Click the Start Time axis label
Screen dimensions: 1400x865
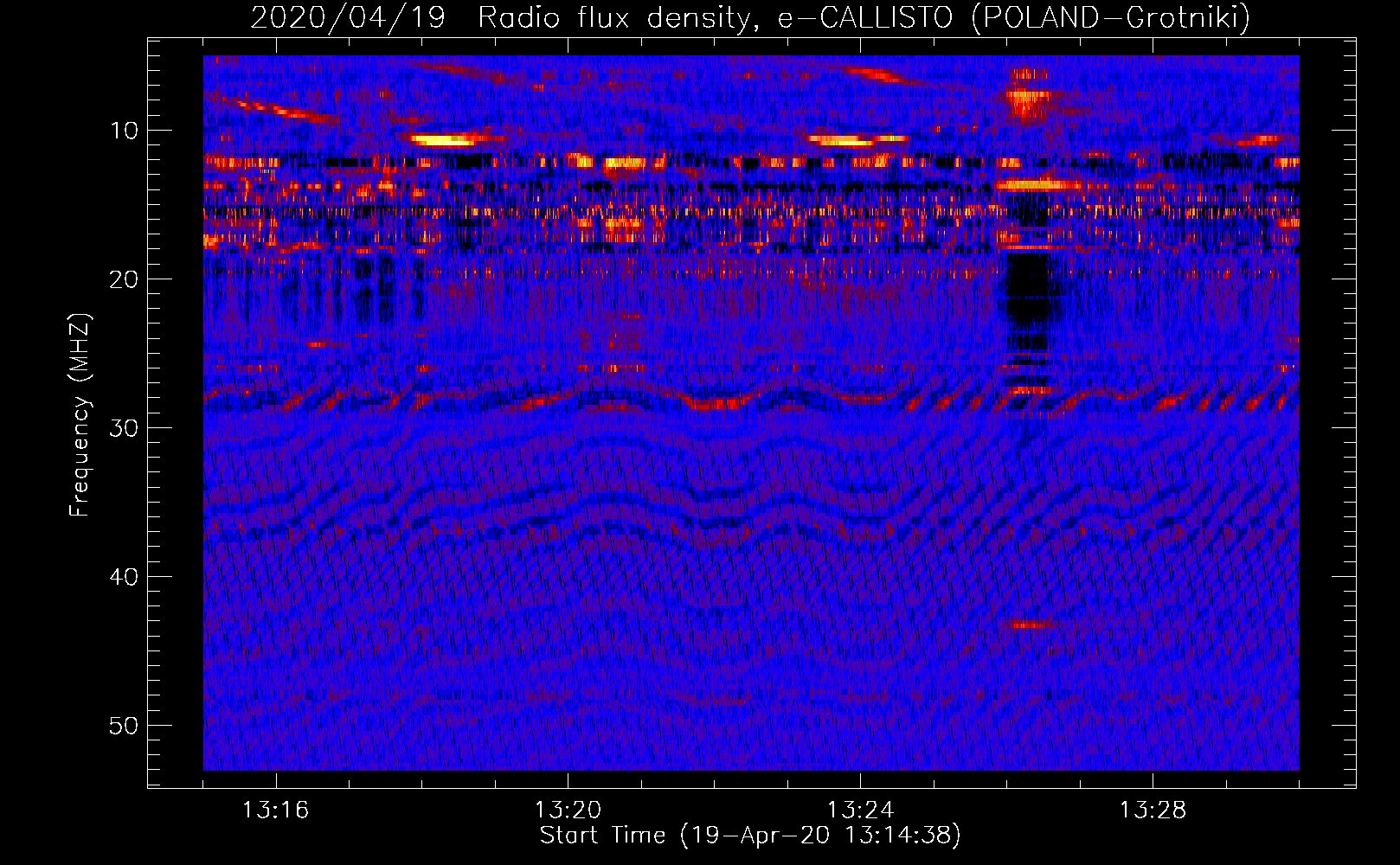[x=750, y=836]
